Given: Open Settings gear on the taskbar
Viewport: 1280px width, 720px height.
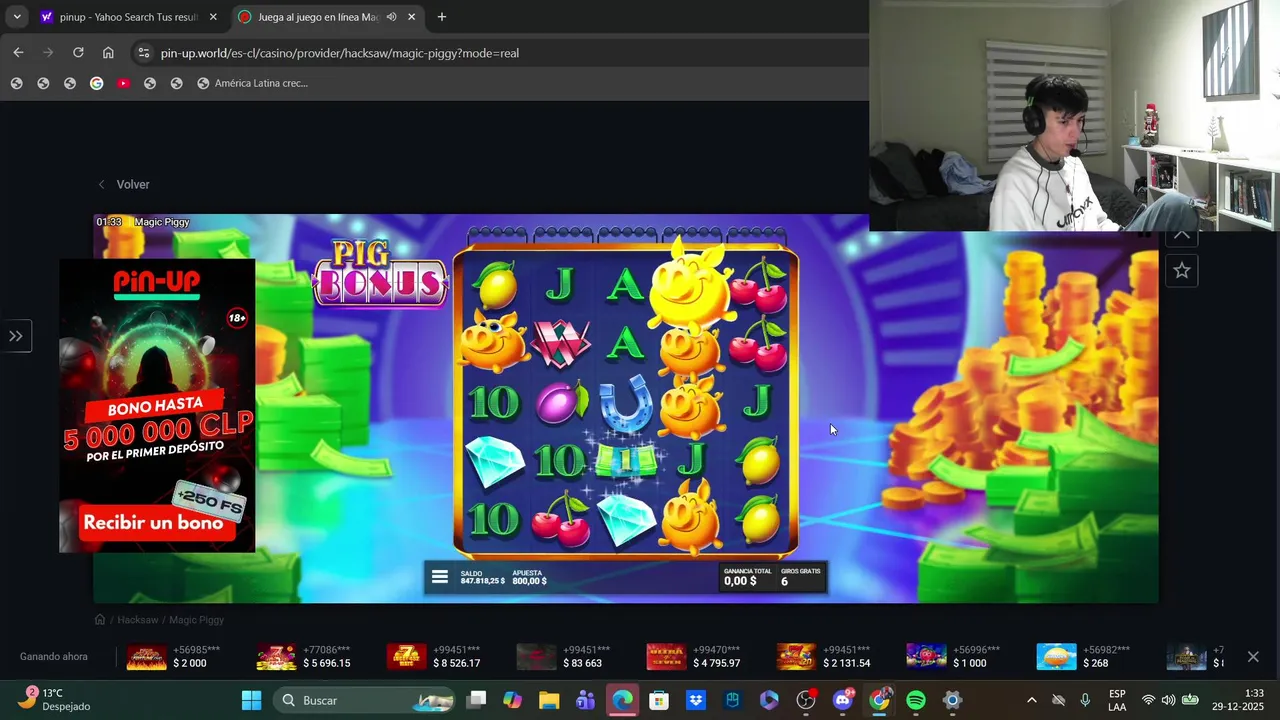Looking at the screenshot, I should pyautogui.click(x=953, y=700).
